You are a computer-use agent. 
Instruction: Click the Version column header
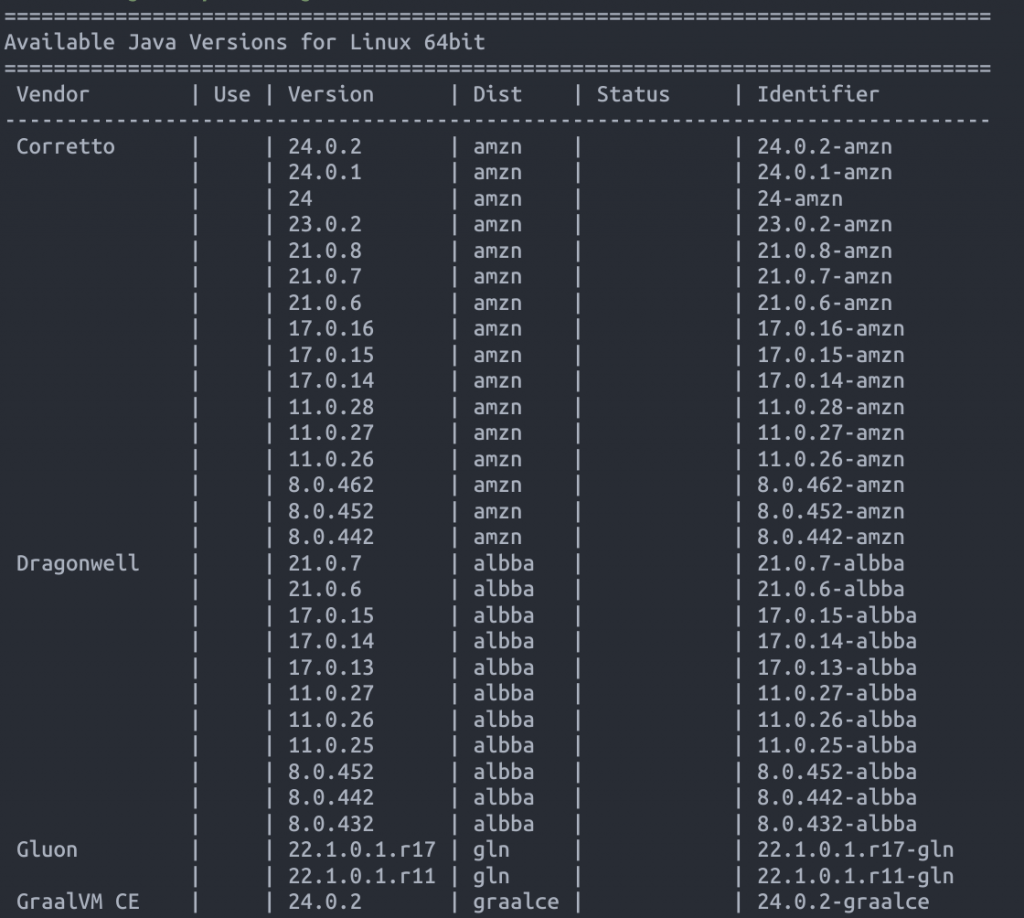tap(330, 95)
